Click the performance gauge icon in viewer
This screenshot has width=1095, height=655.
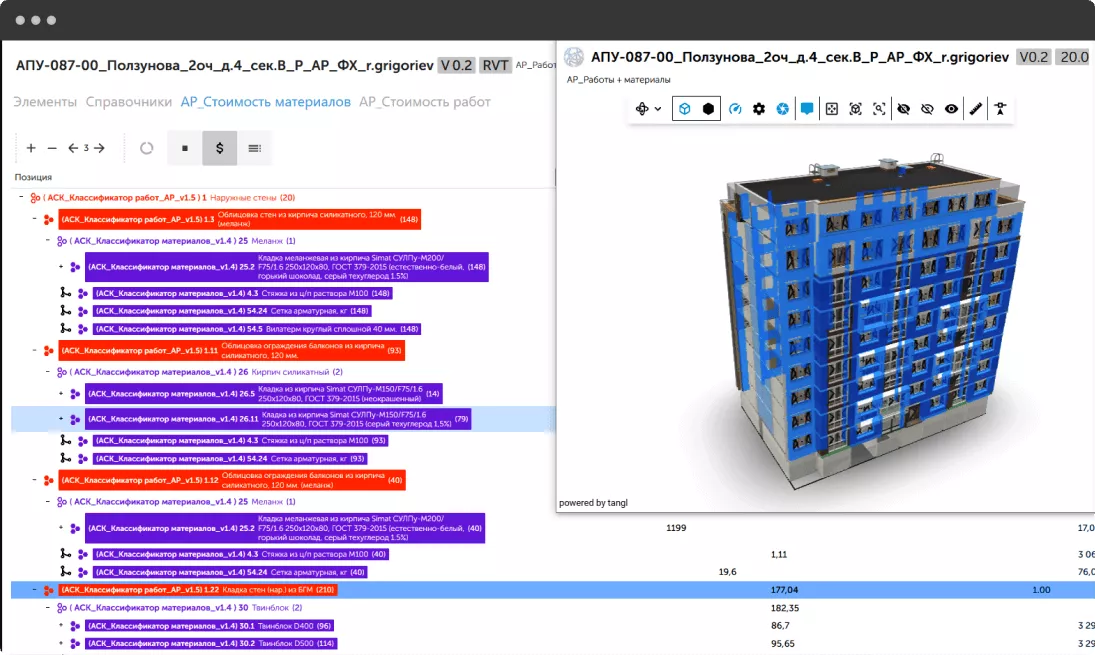click(x=735, y=109)
